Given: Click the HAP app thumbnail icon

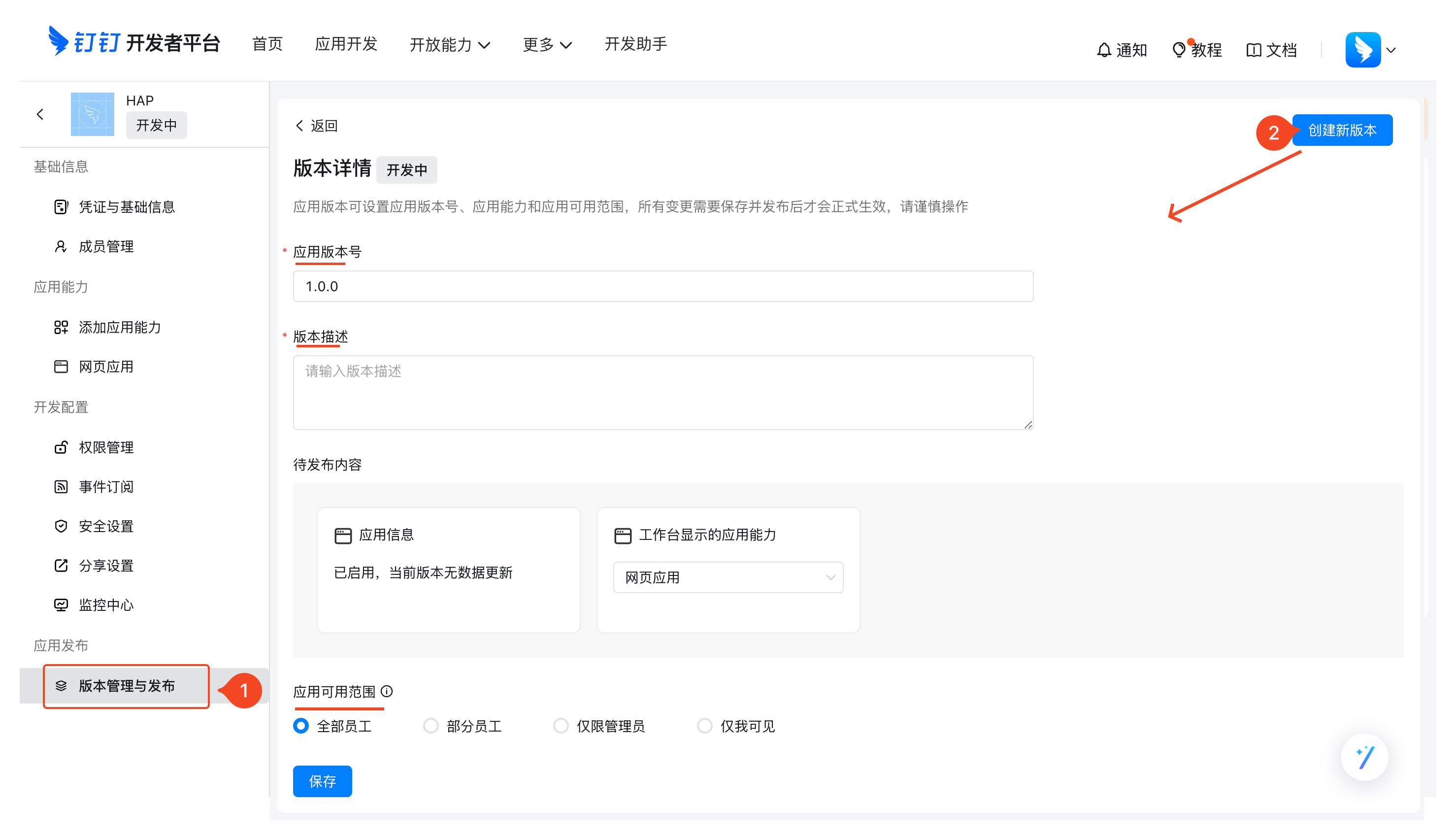Looking at the screenshot, I should pyautogui.click(x=92, y=114).
